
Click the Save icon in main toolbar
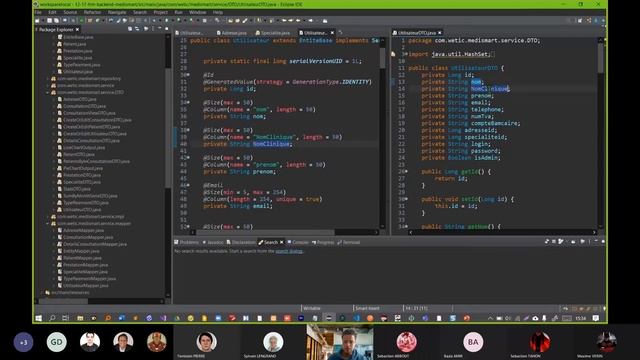tap(50, 20)
